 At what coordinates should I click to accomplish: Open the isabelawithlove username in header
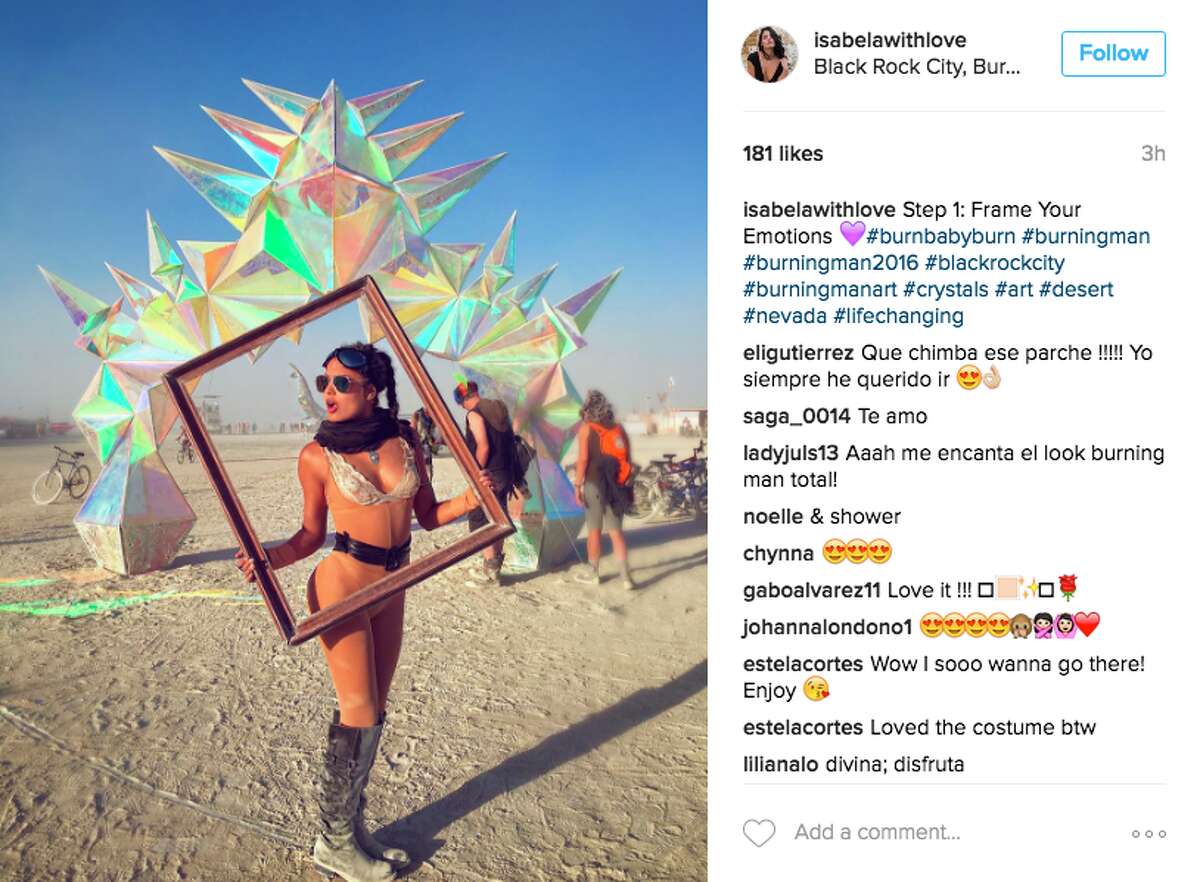click(x=890, y=40)
